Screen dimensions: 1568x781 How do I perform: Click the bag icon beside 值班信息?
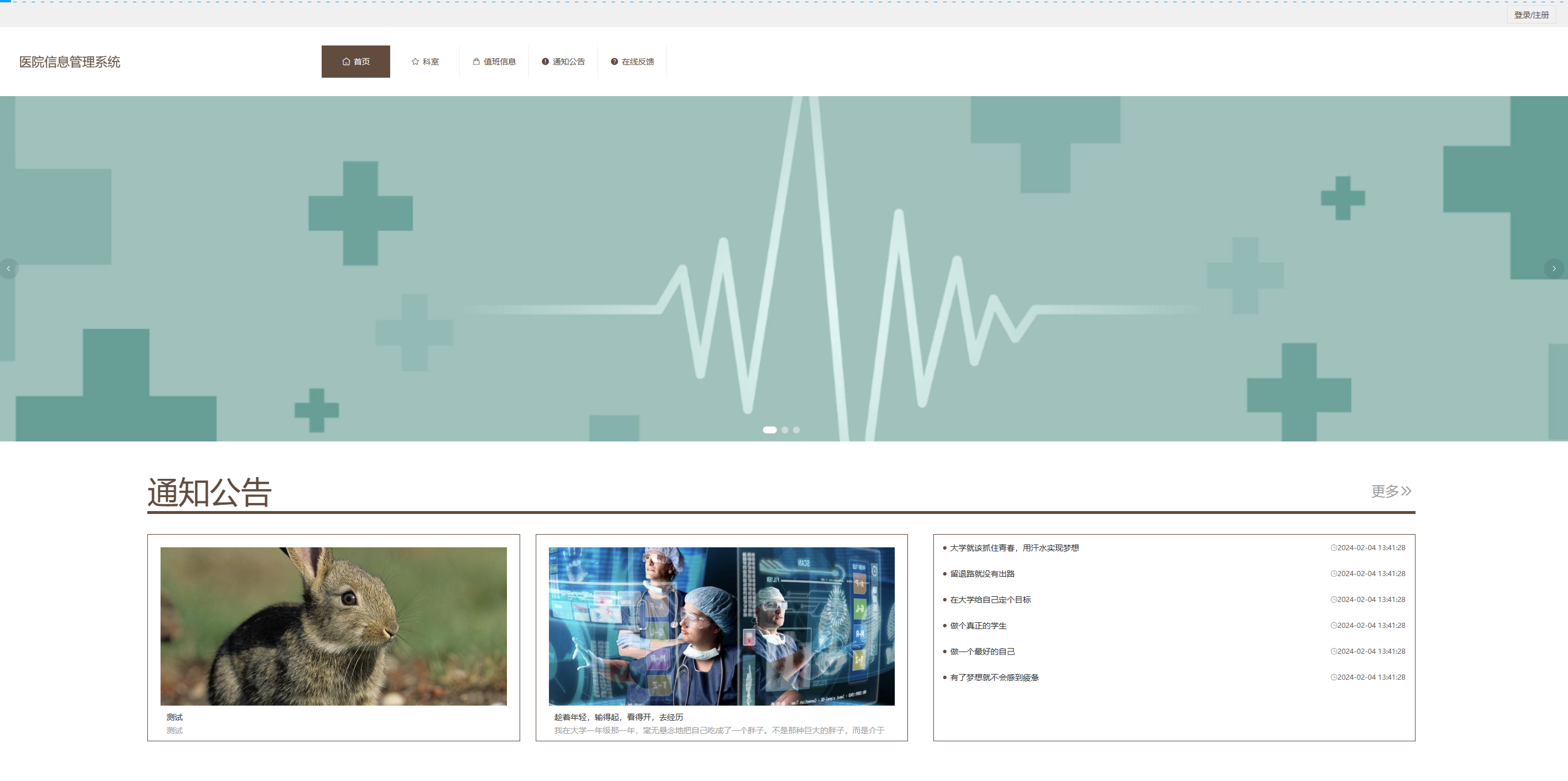(476, 62)
